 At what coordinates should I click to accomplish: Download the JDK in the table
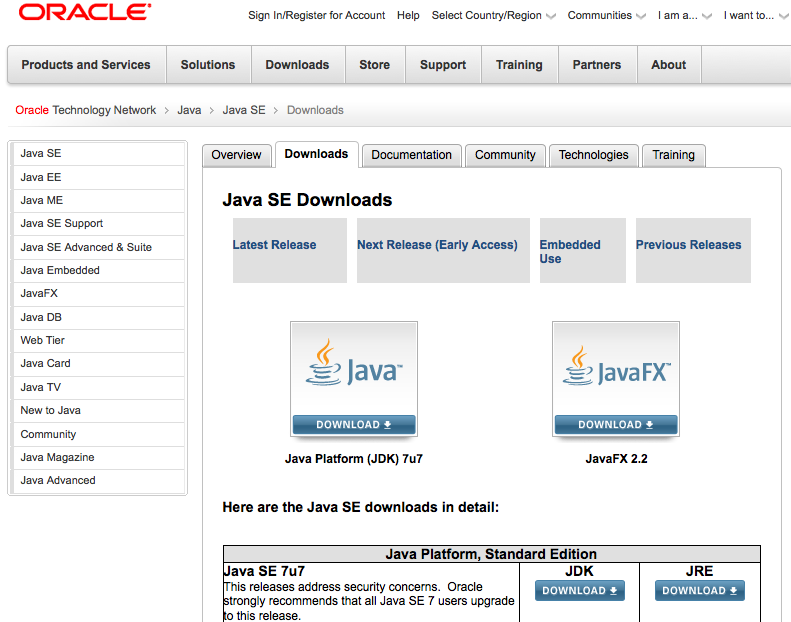coord(580,590)
